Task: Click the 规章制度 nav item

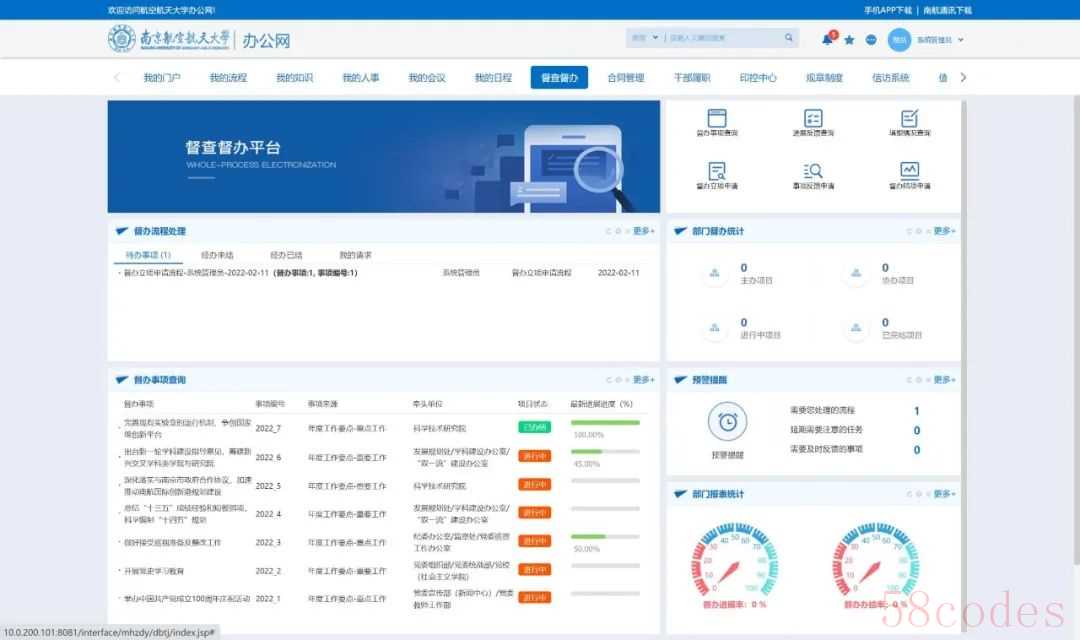Action: [824, 78]
